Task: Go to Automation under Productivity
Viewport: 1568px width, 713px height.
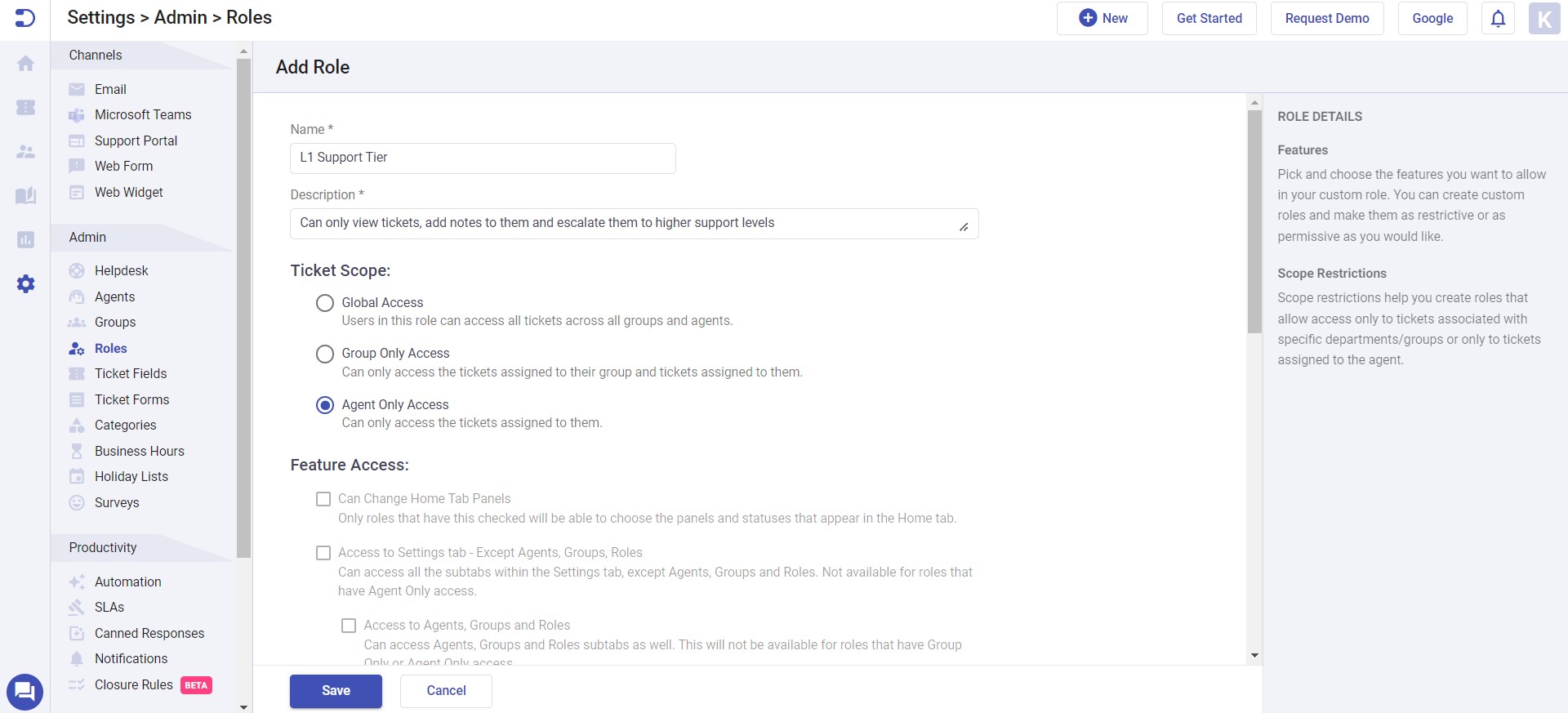Action: [127, 582]
